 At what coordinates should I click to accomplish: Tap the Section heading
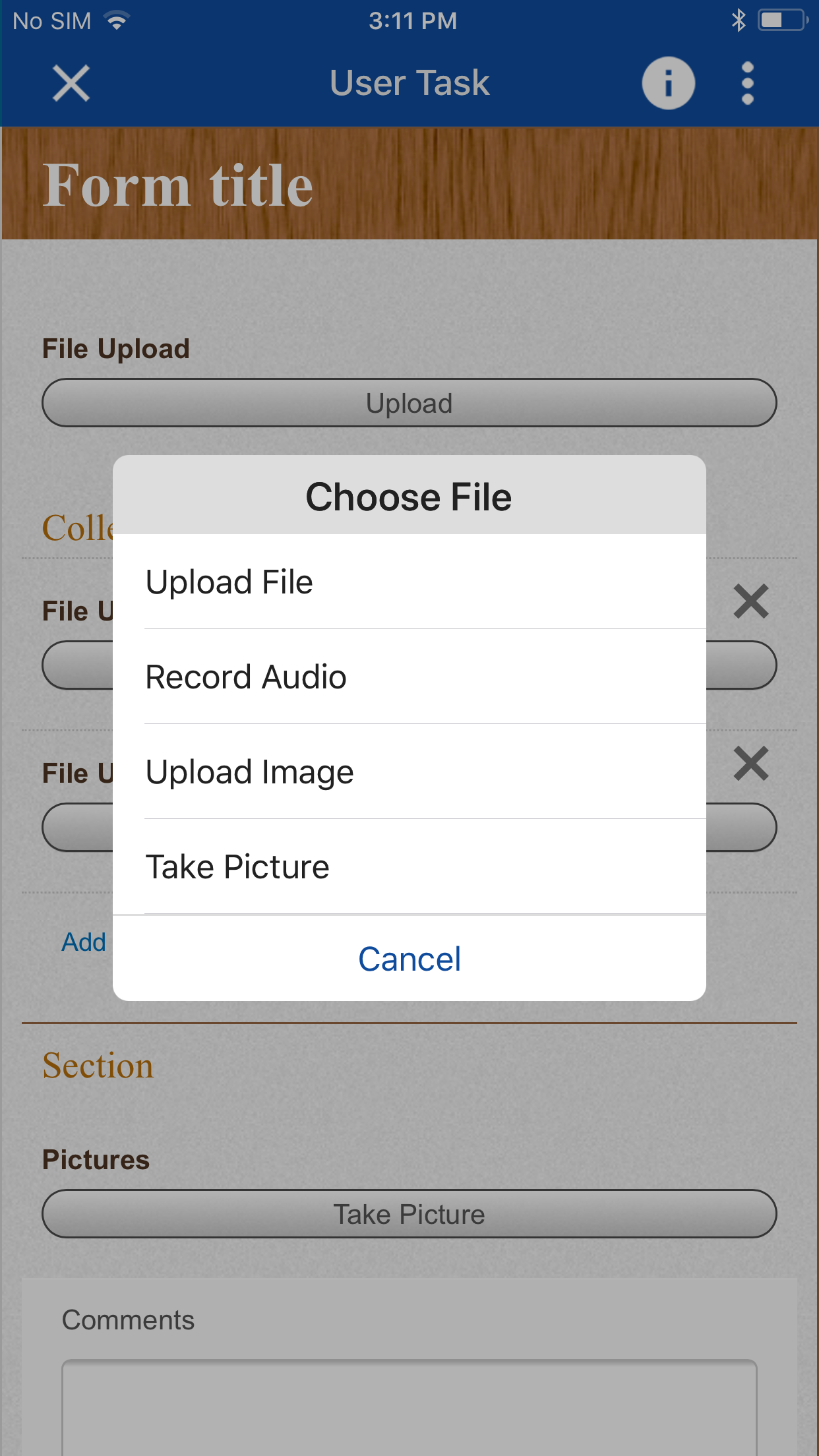(x=98, y=1066)
